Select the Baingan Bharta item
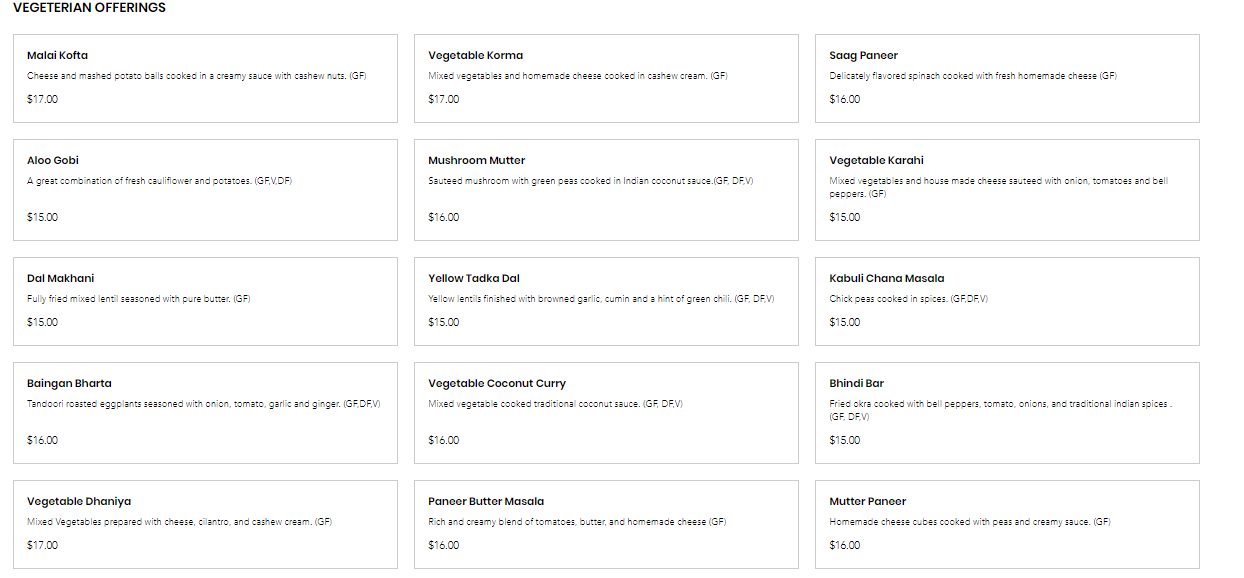Screen dimensions: 1244x578 click(x=205, y=412)
